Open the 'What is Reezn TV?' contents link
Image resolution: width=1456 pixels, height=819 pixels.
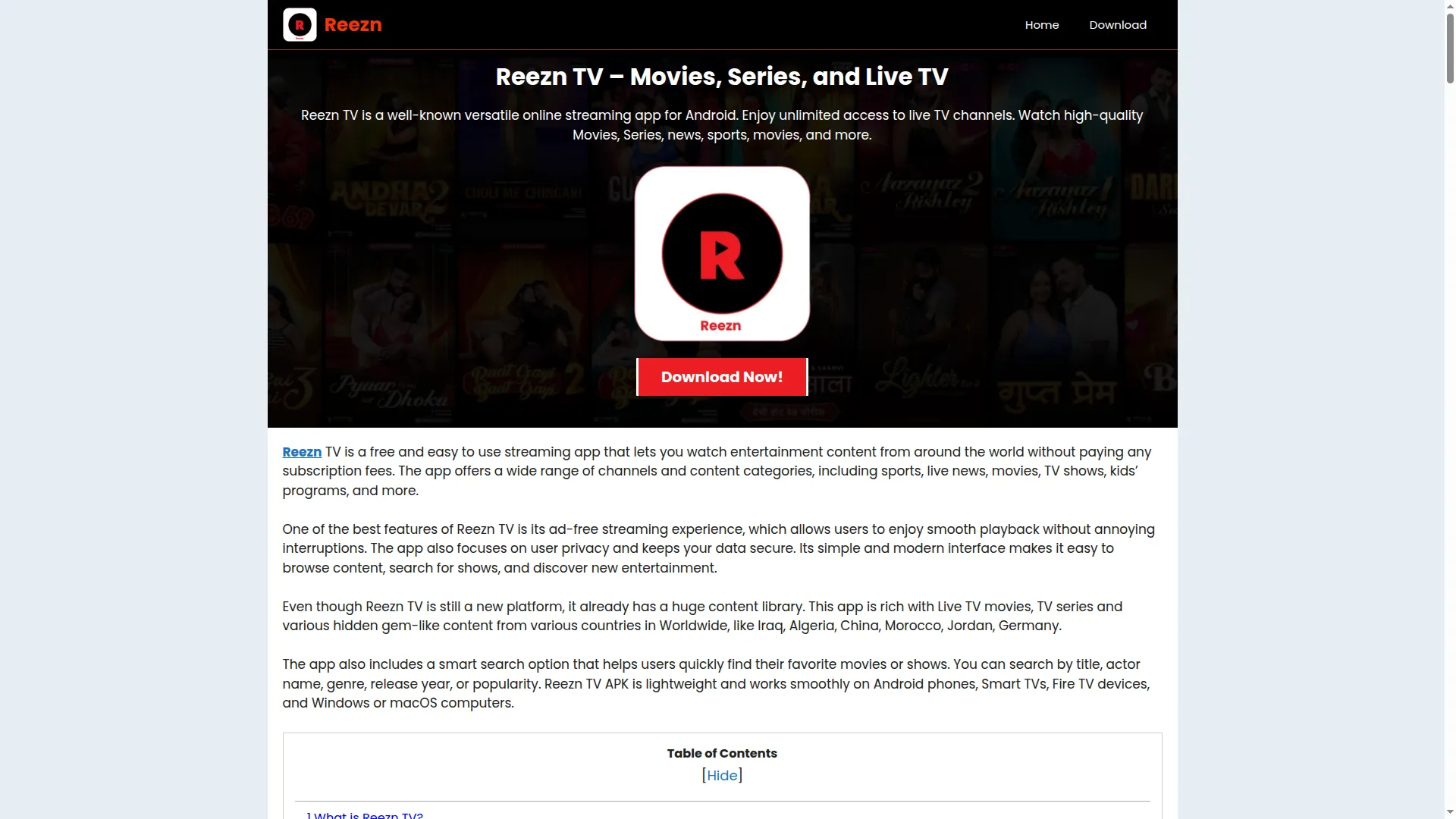(x=365, y=814)
